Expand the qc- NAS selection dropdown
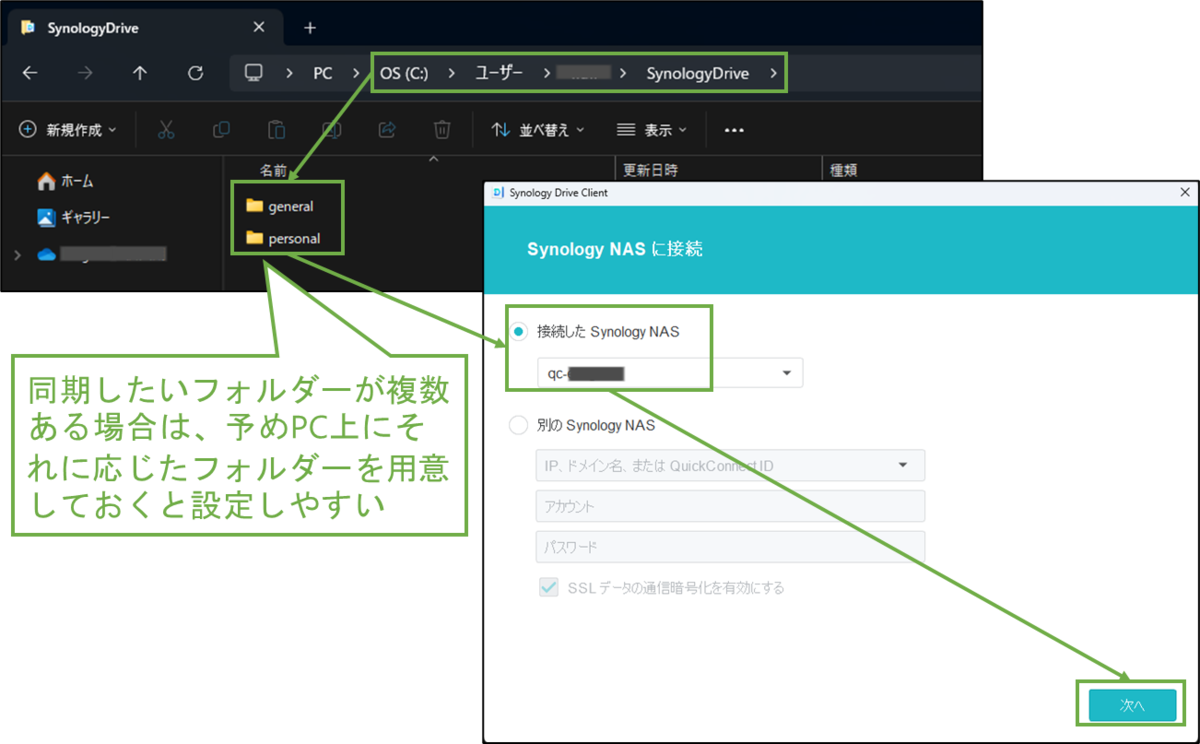This screenshot has width=1200, height=744. [786, 374]
